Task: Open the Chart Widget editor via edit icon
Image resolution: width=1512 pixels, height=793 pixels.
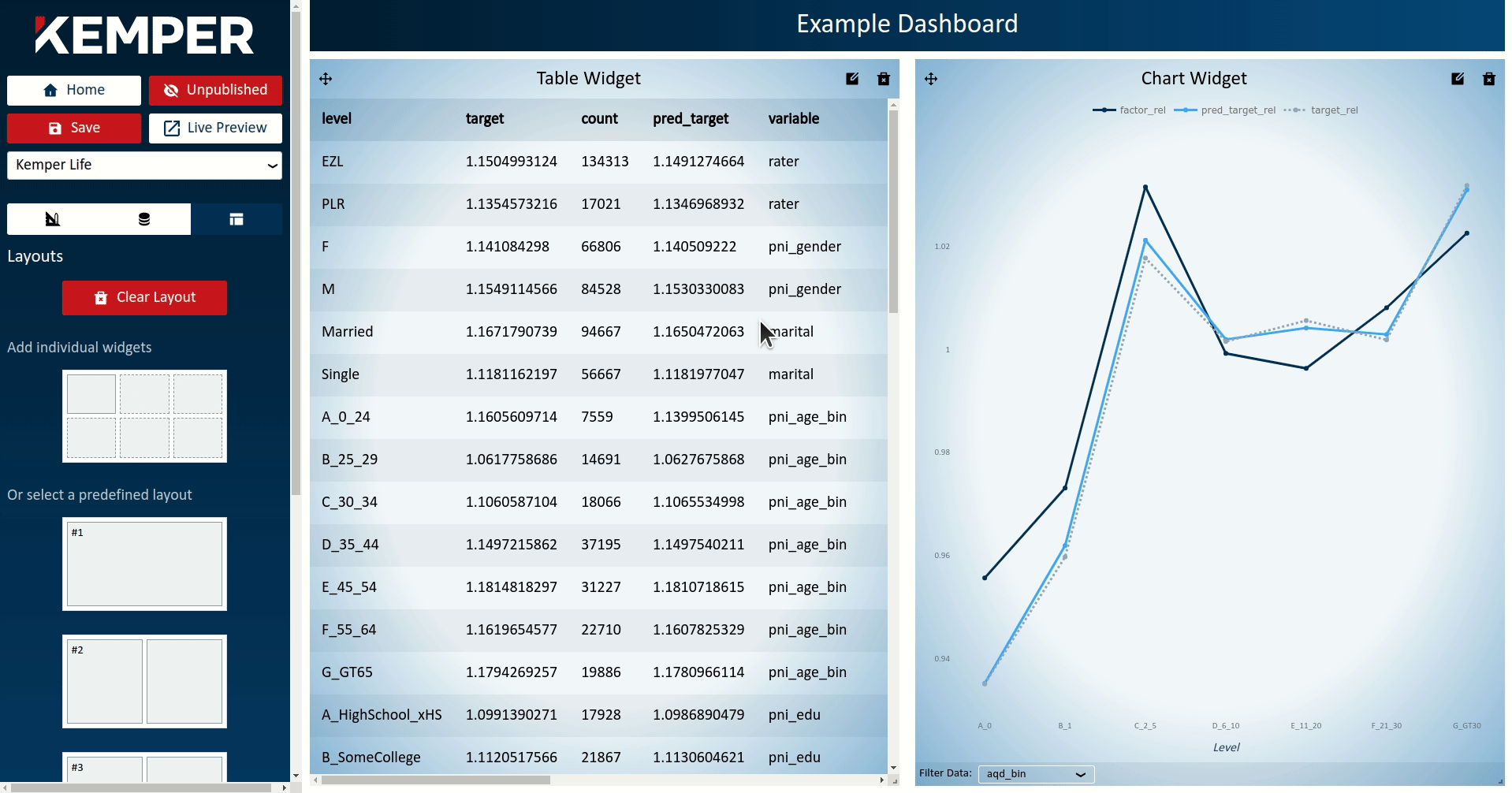Action: [x=1458, y=79]
